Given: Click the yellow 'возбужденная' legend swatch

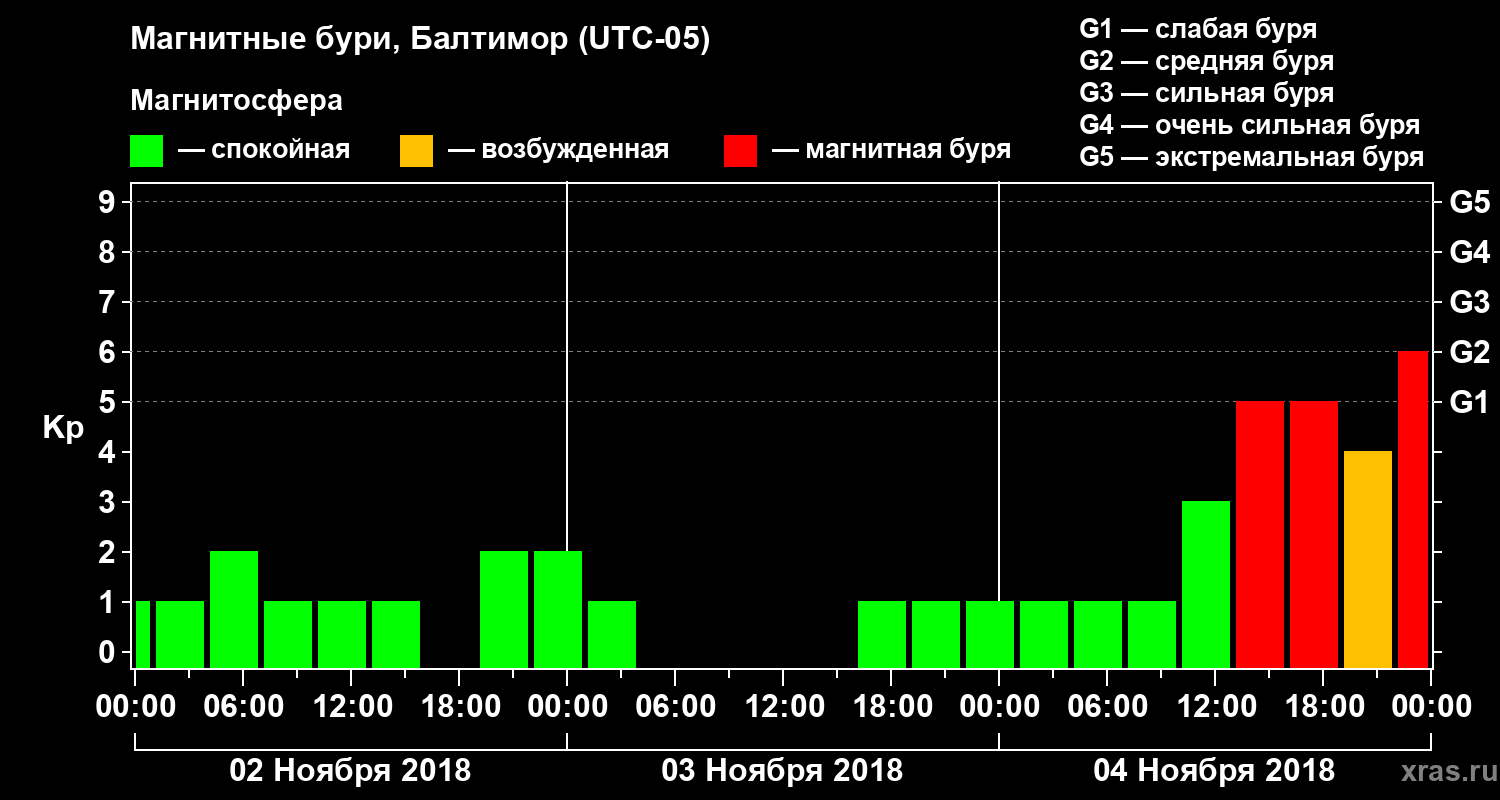Looking at the screenshot, I should 417,151.
